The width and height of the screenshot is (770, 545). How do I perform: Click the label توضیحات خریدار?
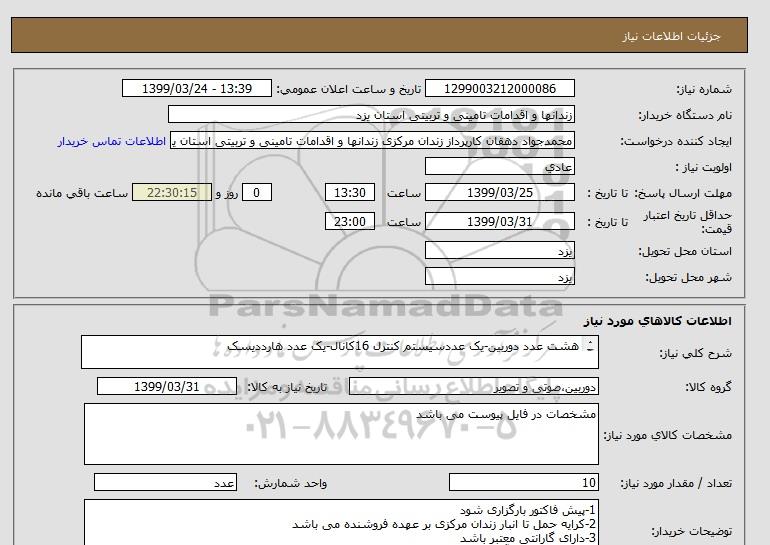pyautogui.click(x=691, y=531)
